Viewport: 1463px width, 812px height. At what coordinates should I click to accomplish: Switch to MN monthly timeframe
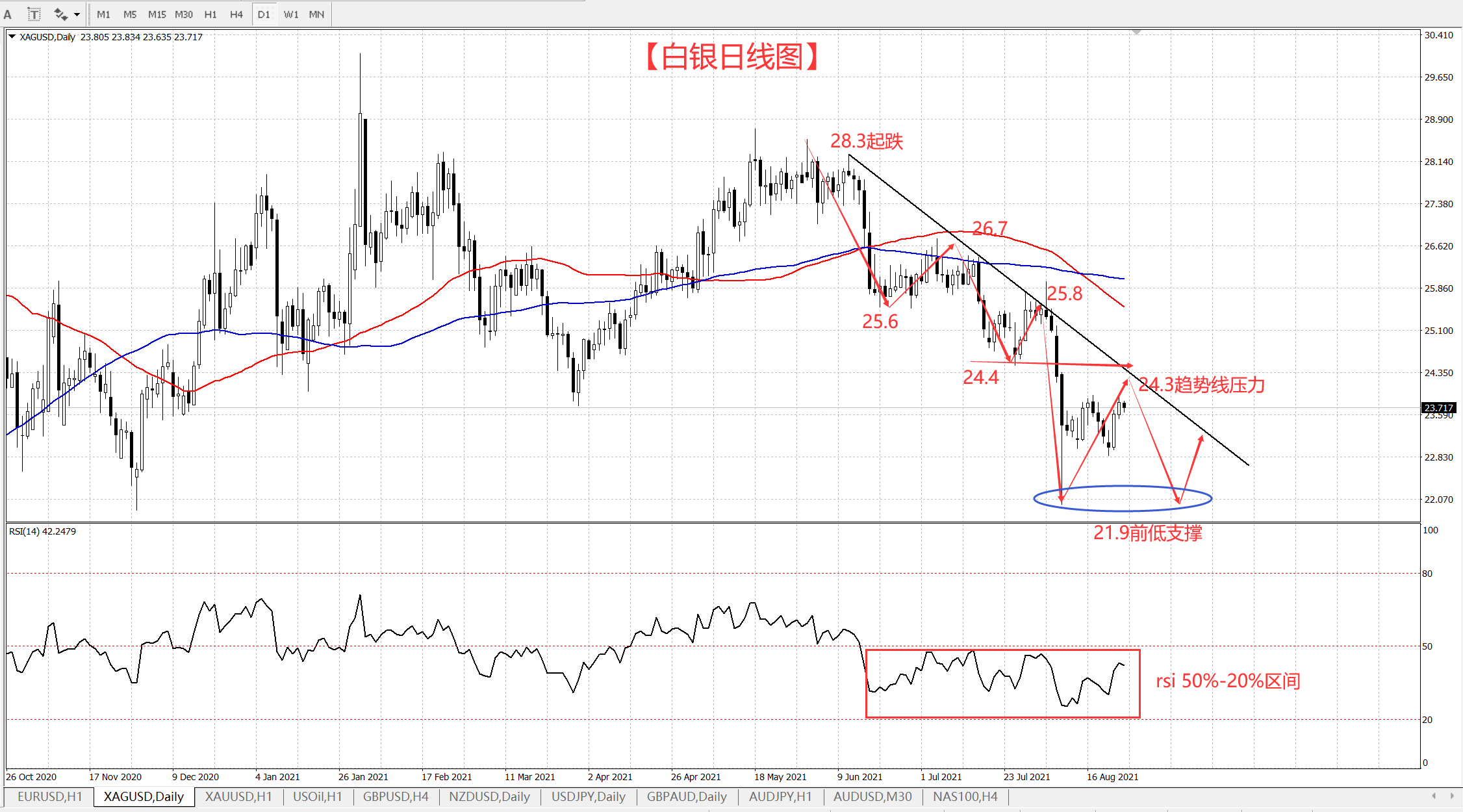pyautogui.click(x=316, y=14)
